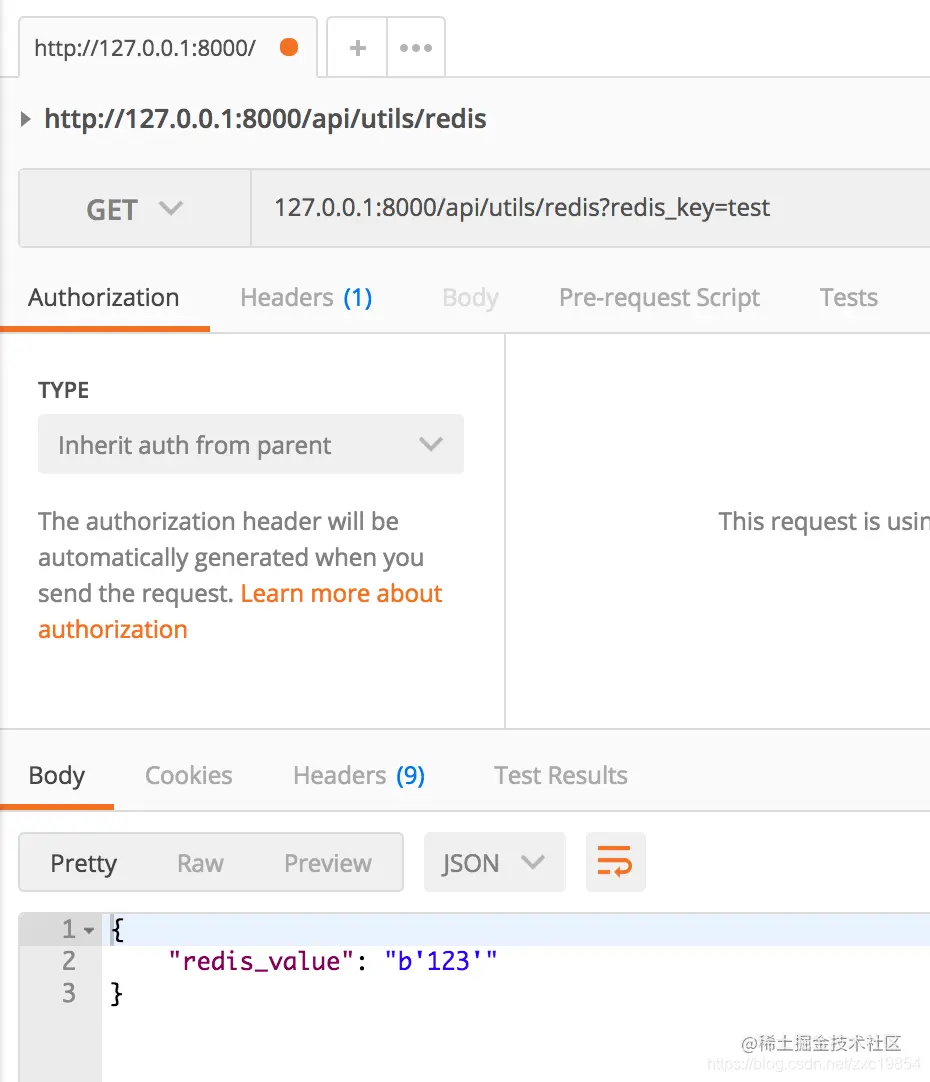This screenshot has width=930, height=1082.
Task: Expand the request name disclosure triangle
Action: [26, 120]
